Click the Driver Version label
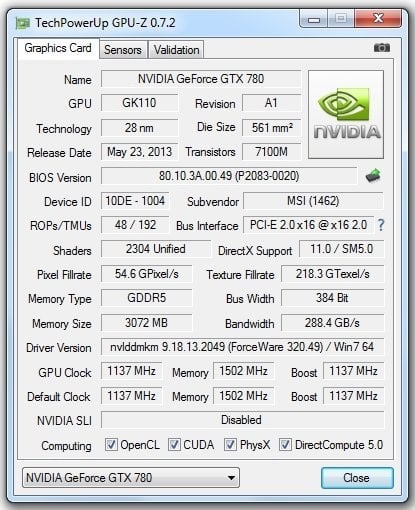The width and height of the screenshot is (415, 510). point(59,348)
